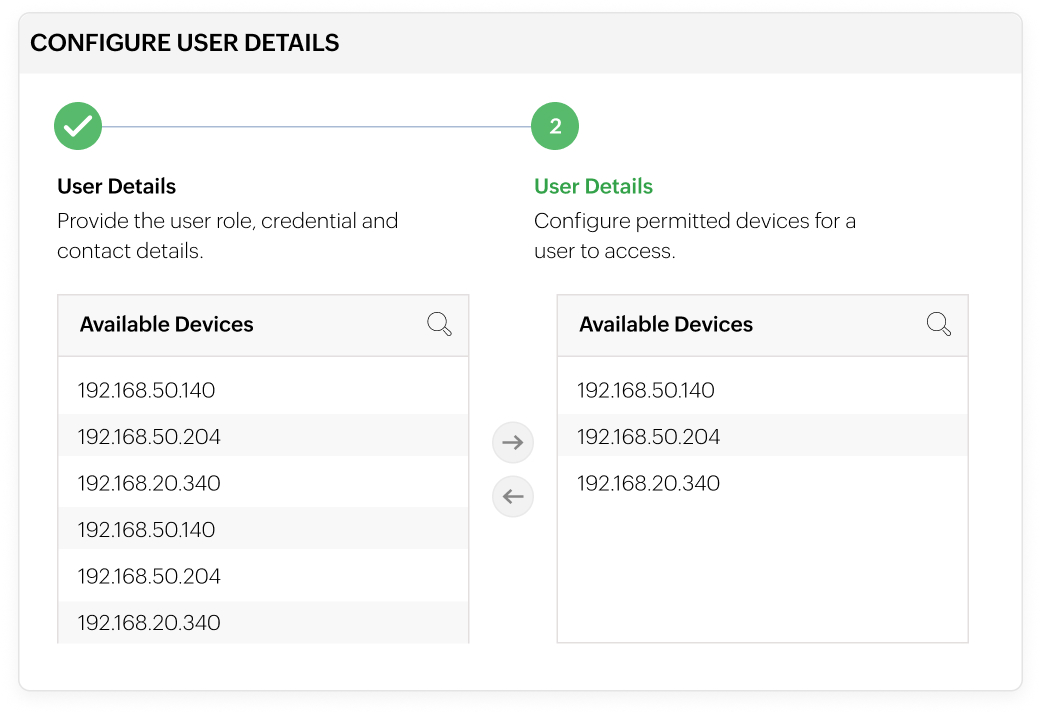Click the magnifier icon beside Available Devices header
Screen dimensions: 1041x716
[x=439, y=324]
